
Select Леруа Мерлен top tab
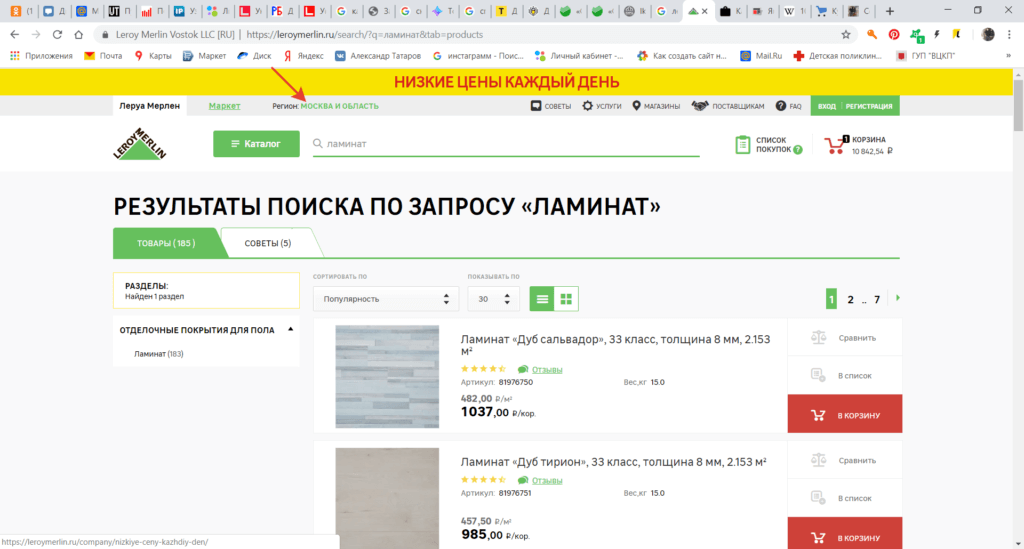coord(150,106)
